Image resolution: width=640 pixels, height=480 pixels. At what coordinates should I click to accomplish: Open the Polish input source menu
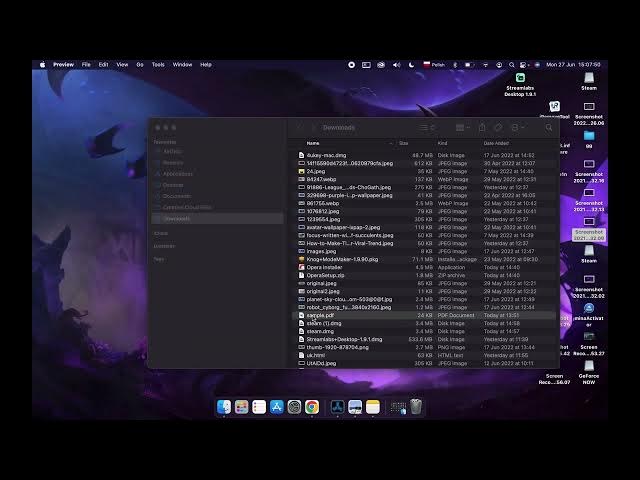[434, 64]
